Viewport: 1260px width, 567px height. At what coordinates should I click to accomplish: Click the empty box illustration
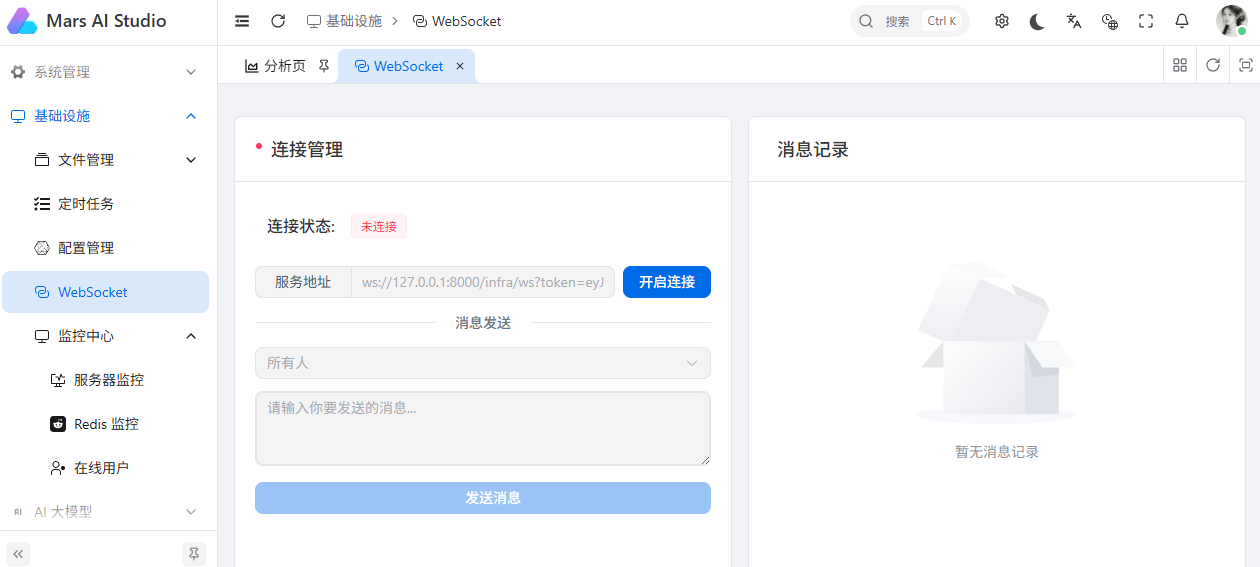click(997, 343)
